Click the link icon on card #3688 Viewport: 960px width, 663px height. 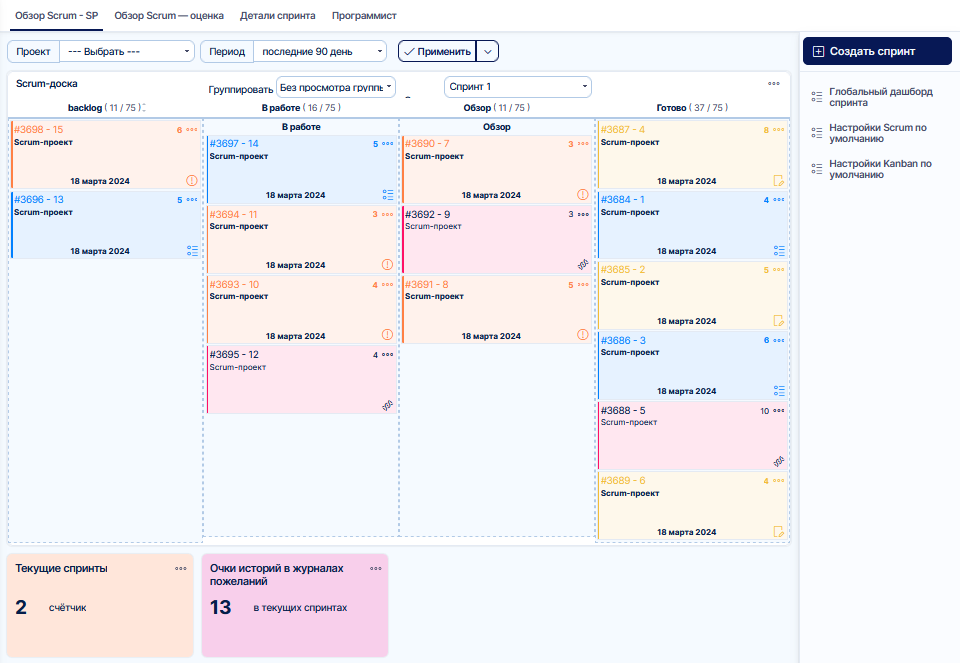(778, 461)
